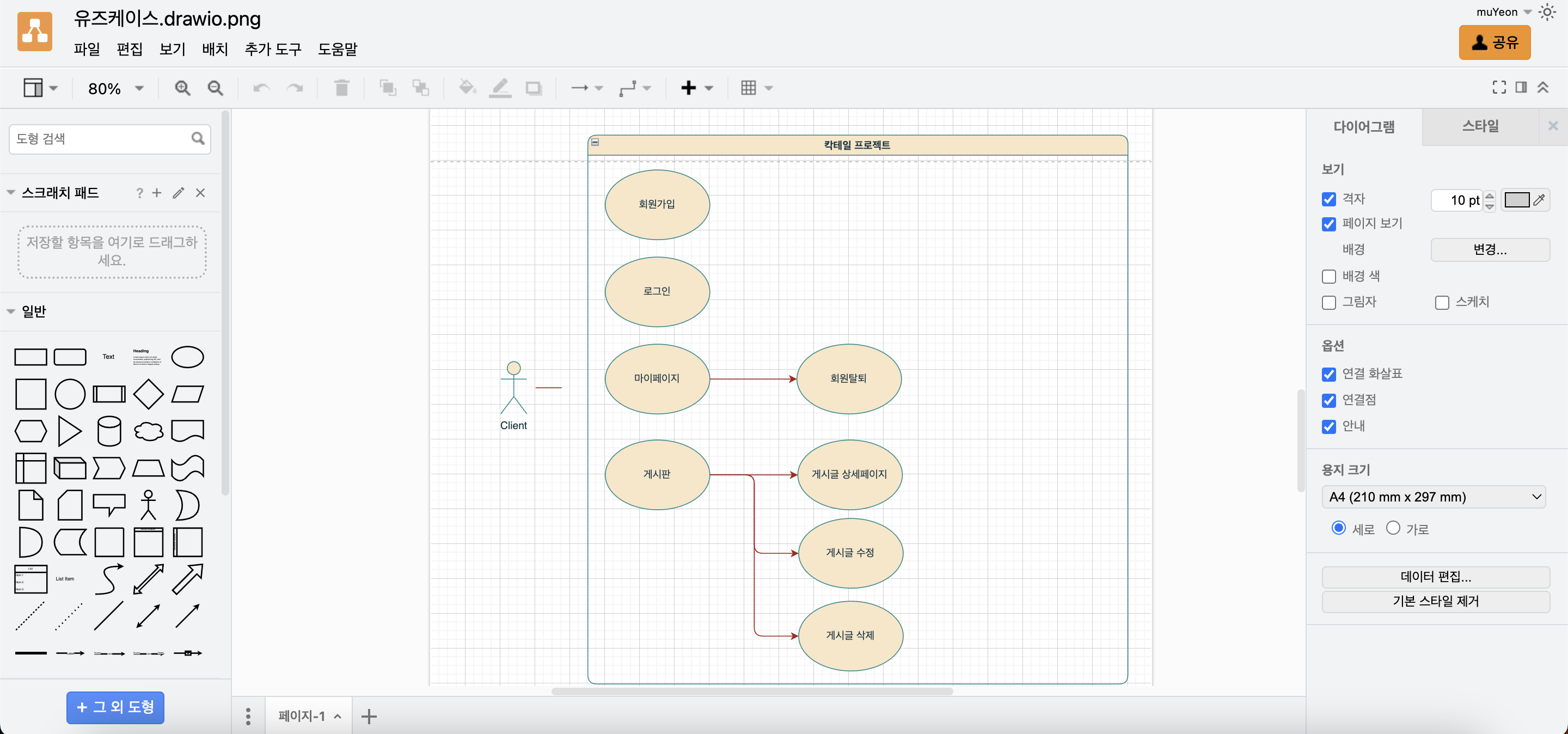Add a new page with plus icon
1568x734 pixels.
369,717
